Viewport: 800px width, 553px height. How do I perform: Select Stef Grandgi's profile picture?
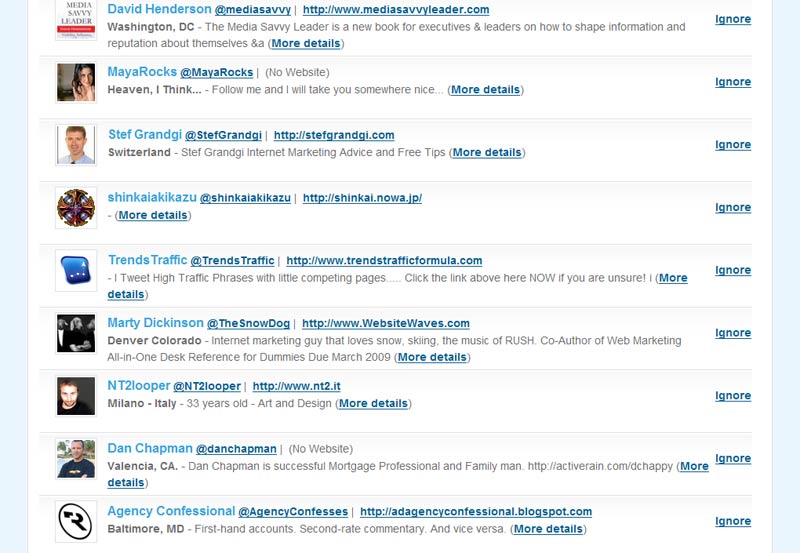click(76, 145)
